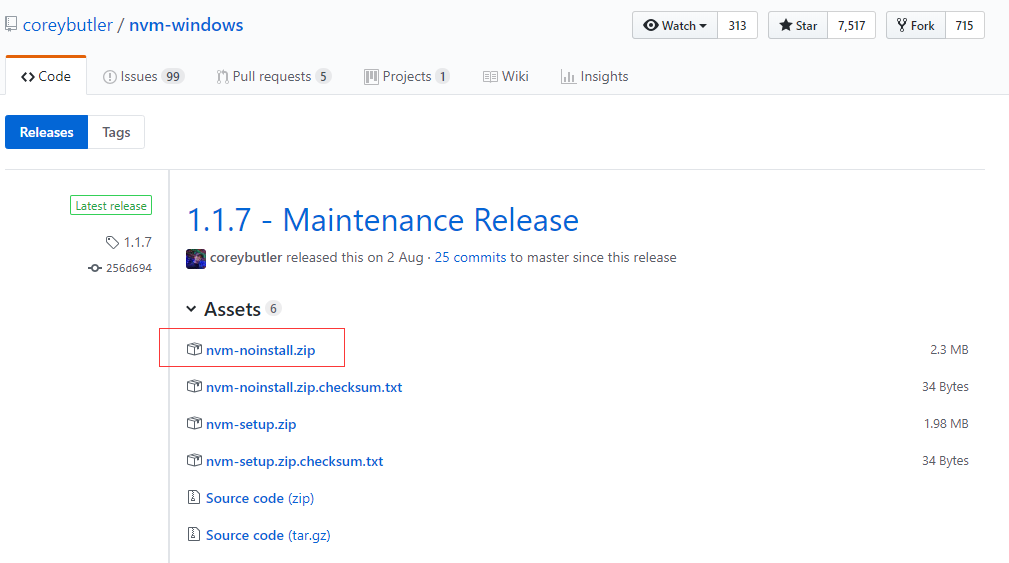Select the Releases button
The height and width of the screenshot is (563, 1009).
(46, 132)
